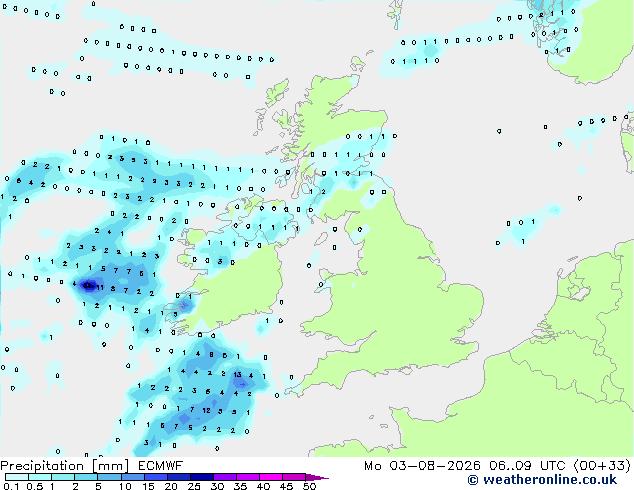Open the weatheronline.co.uk link
Viewport: 634px width, 490px height.
click(x=549, y=480)
